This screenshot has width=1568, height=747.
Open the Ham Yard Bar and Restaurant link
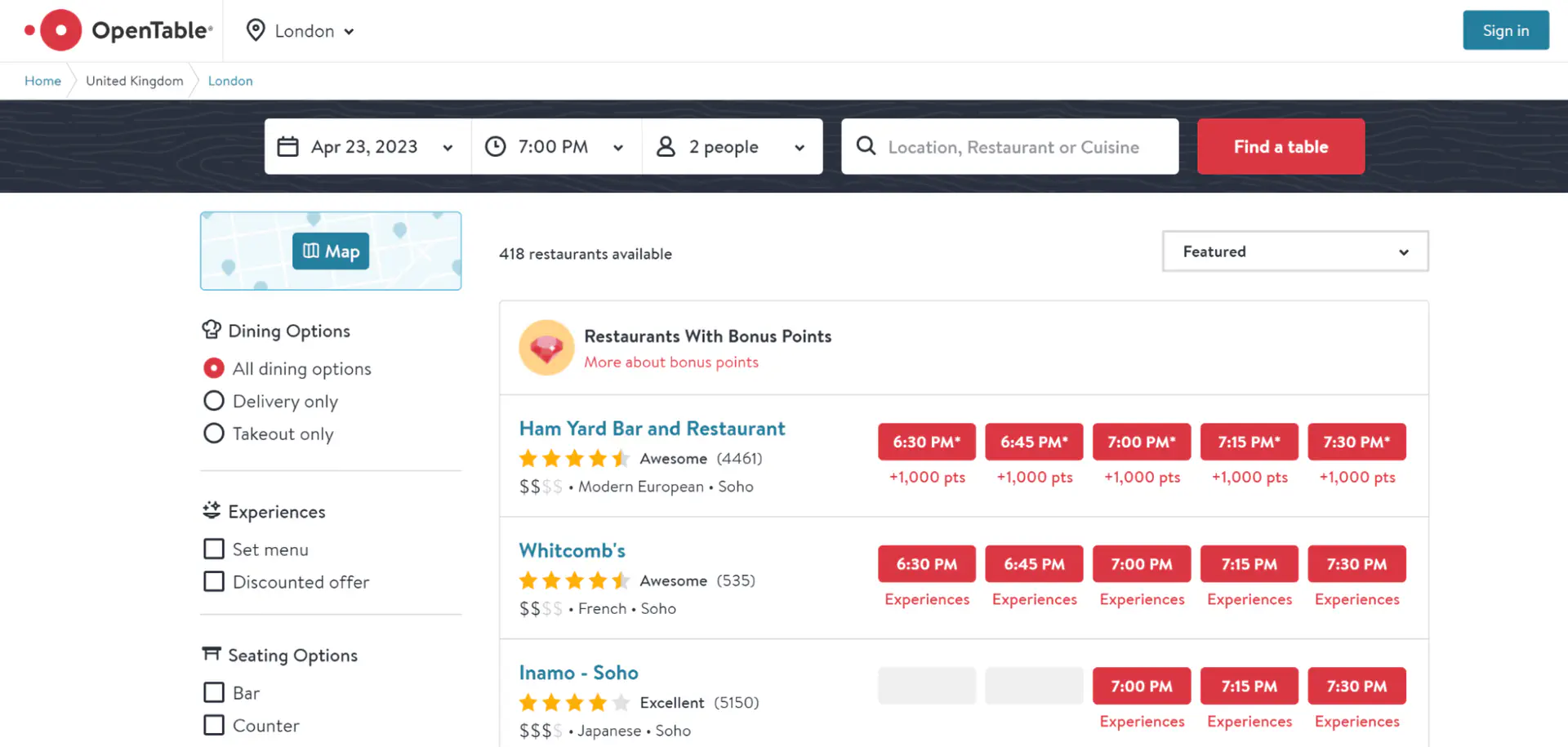click(x=652, y=429)
